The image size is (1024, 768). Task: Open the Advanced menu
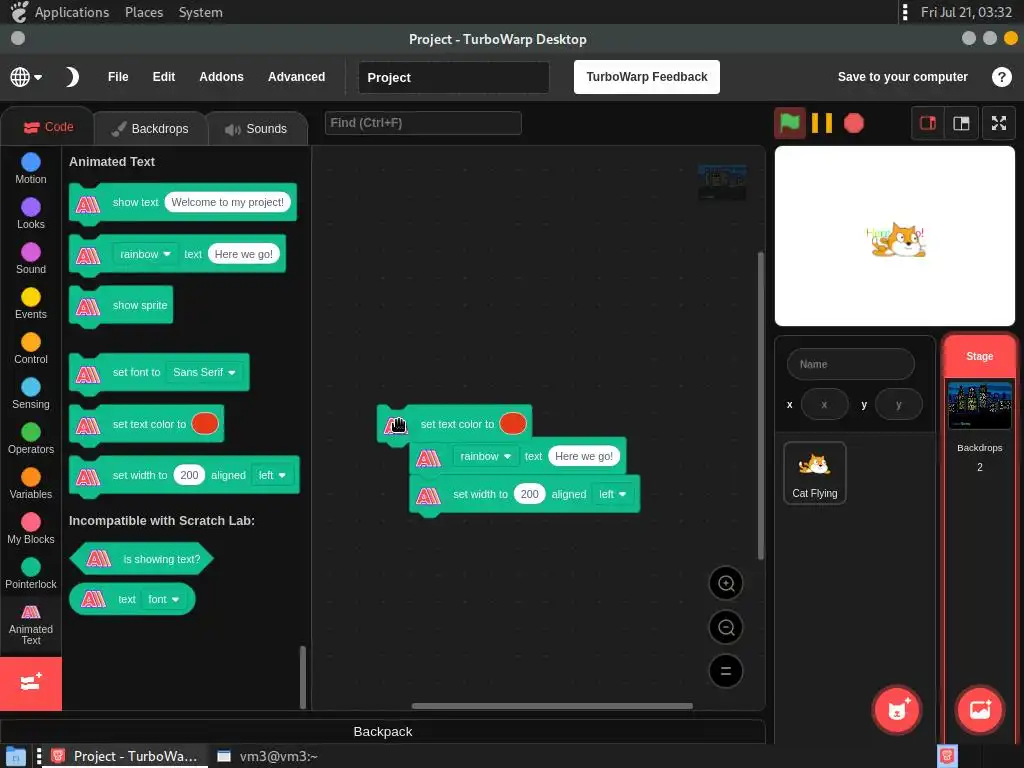tap(296, 77)
